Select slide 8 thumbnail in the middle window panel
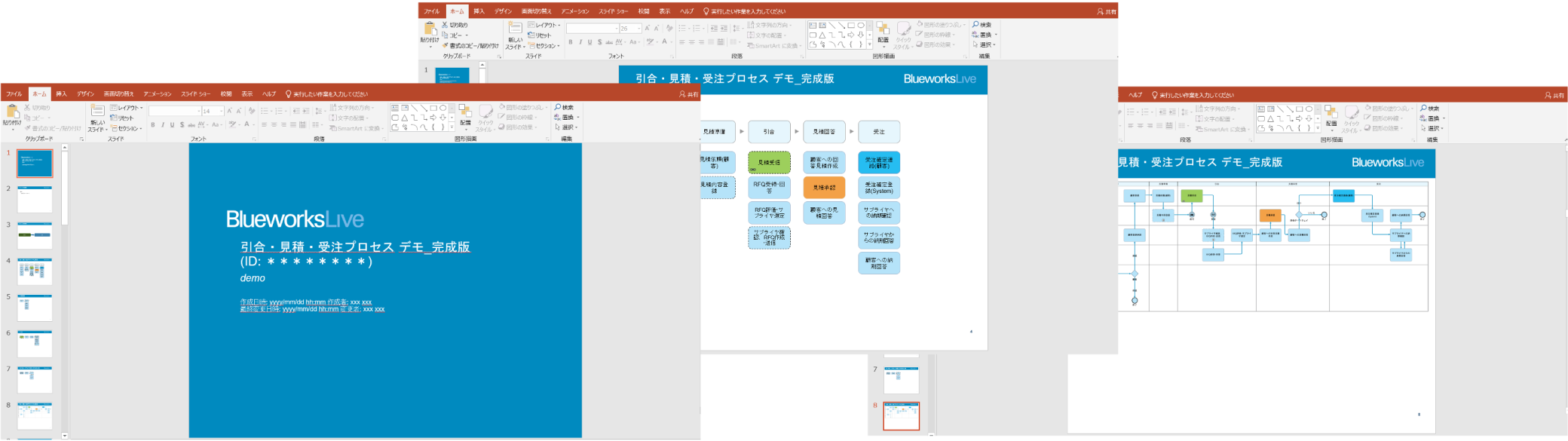Viewport: 1568px width, 441px height. pos(902,416)
